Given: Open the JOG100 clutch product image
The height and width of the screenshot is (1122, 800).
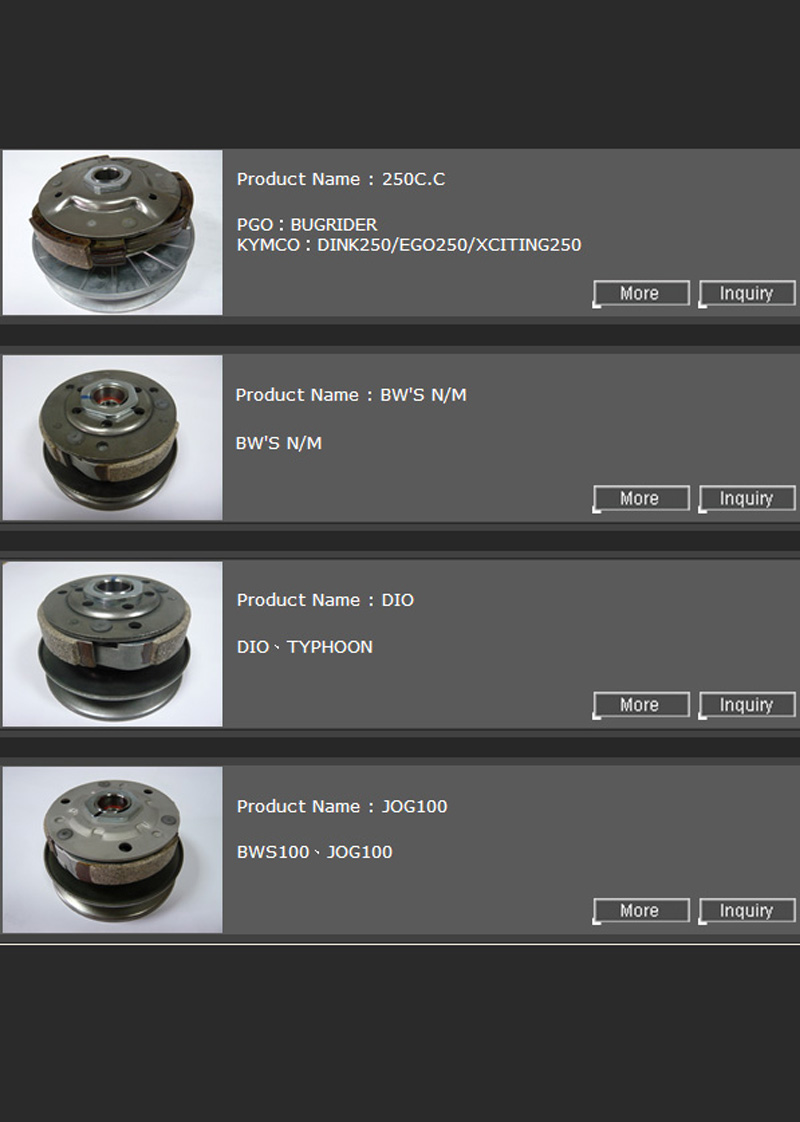Looking at the screenshot, I should pyautogui.click(x=112, y=850).
